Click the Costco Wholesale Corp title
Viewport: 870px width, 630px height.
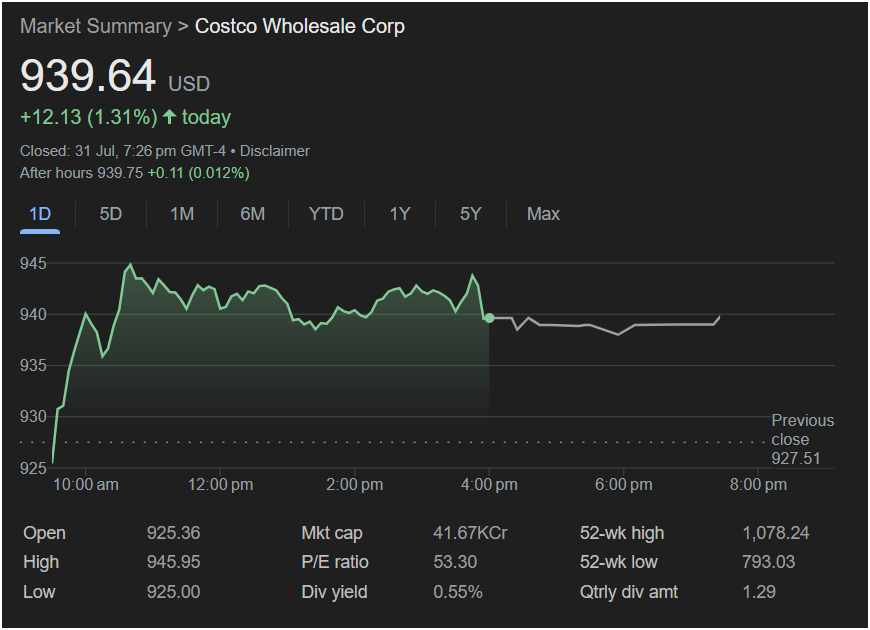pyautogui.click(x=300, y=27)
